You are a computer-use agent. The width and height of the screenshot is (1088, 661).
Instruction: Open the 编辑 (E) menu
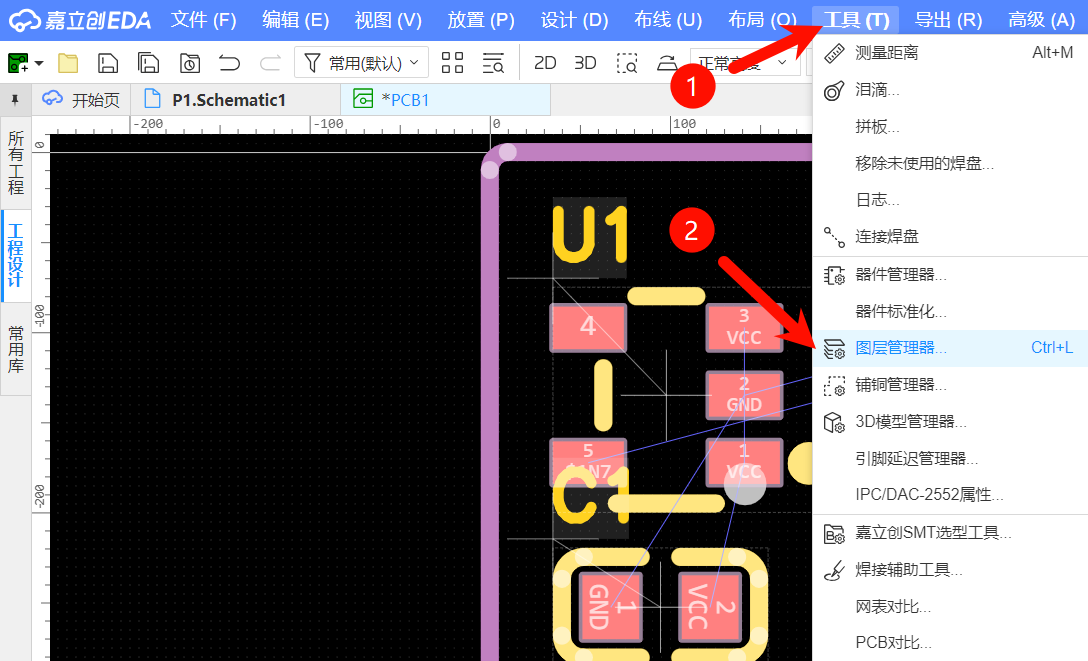click(296, 20)
